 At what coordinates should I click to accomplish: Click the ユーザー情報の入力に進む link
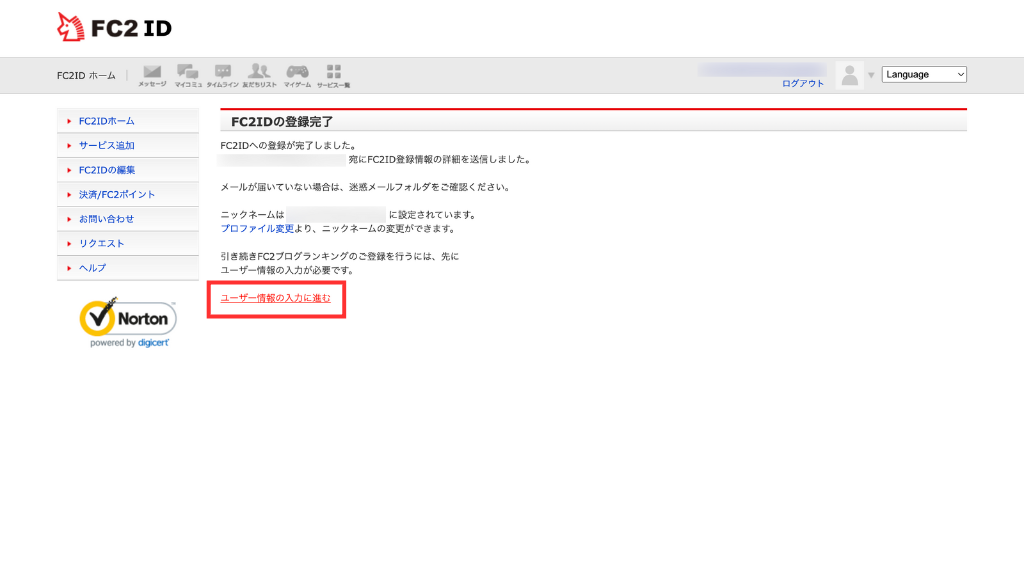point(275,298)
